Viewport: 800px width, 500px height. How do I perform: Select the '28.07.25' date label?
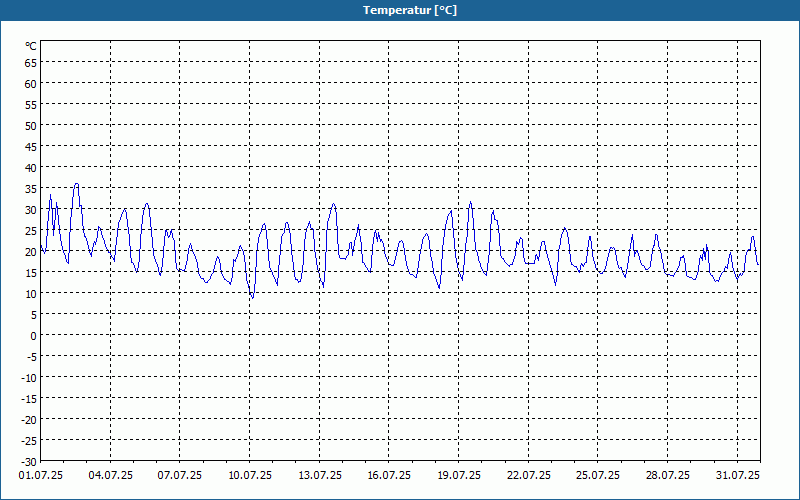point(667,475)
